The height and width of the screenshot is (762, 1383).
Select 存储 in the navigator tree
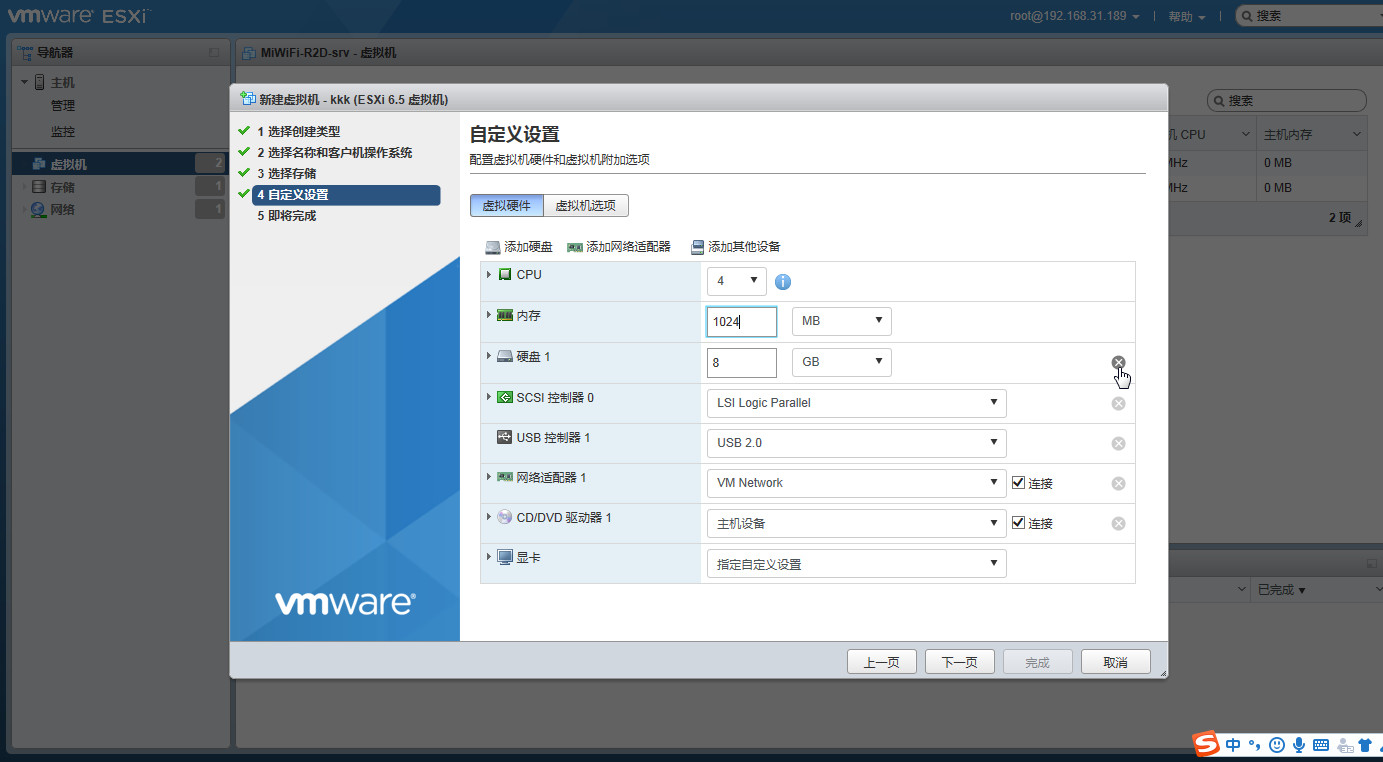coord(62,187)
